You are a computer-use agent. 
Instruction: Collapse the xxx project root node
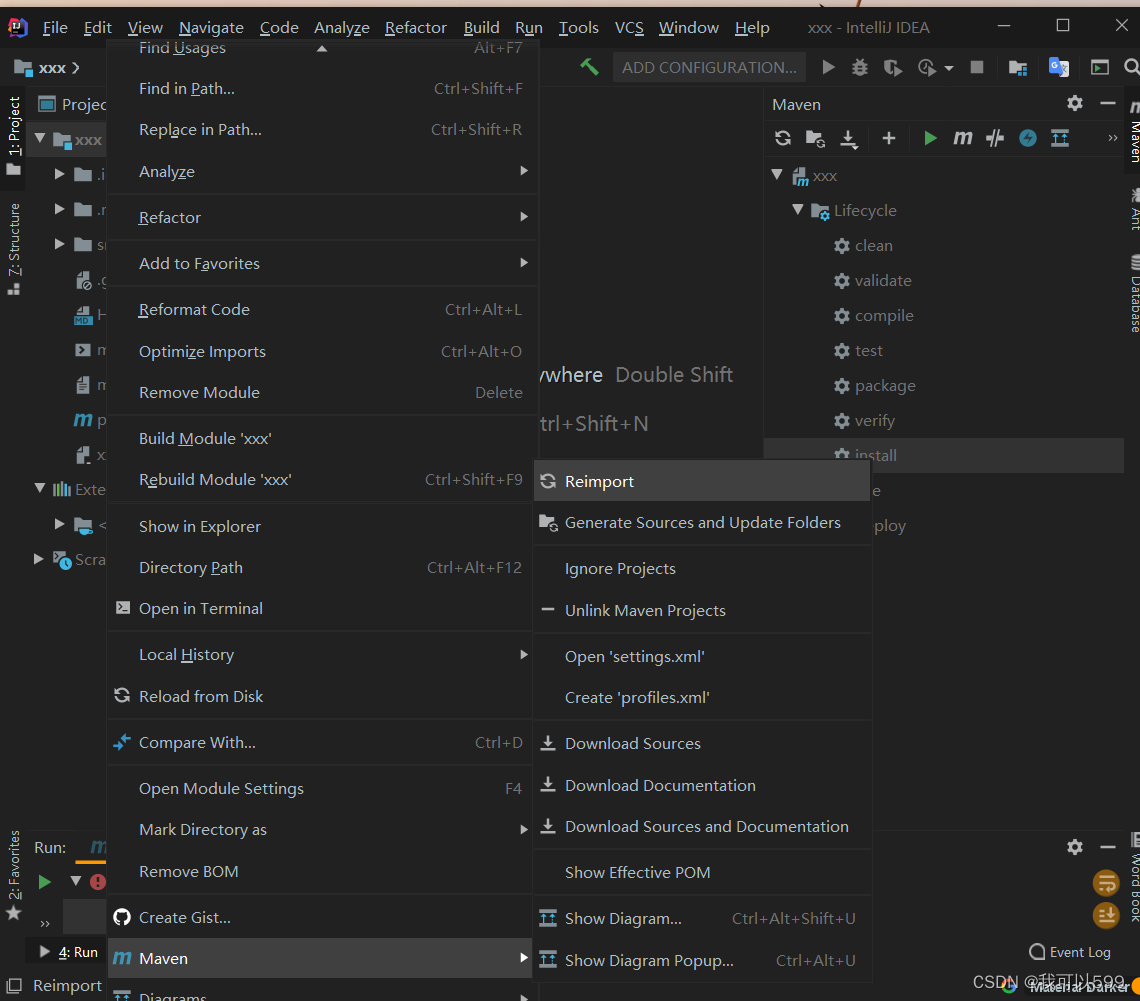coord(40,138)
